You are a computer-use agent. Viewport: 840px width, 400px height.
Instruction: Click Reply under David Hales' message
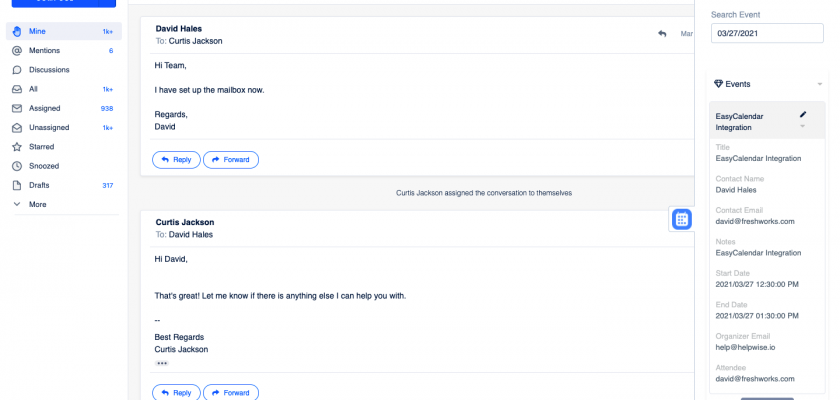(176, 160)
